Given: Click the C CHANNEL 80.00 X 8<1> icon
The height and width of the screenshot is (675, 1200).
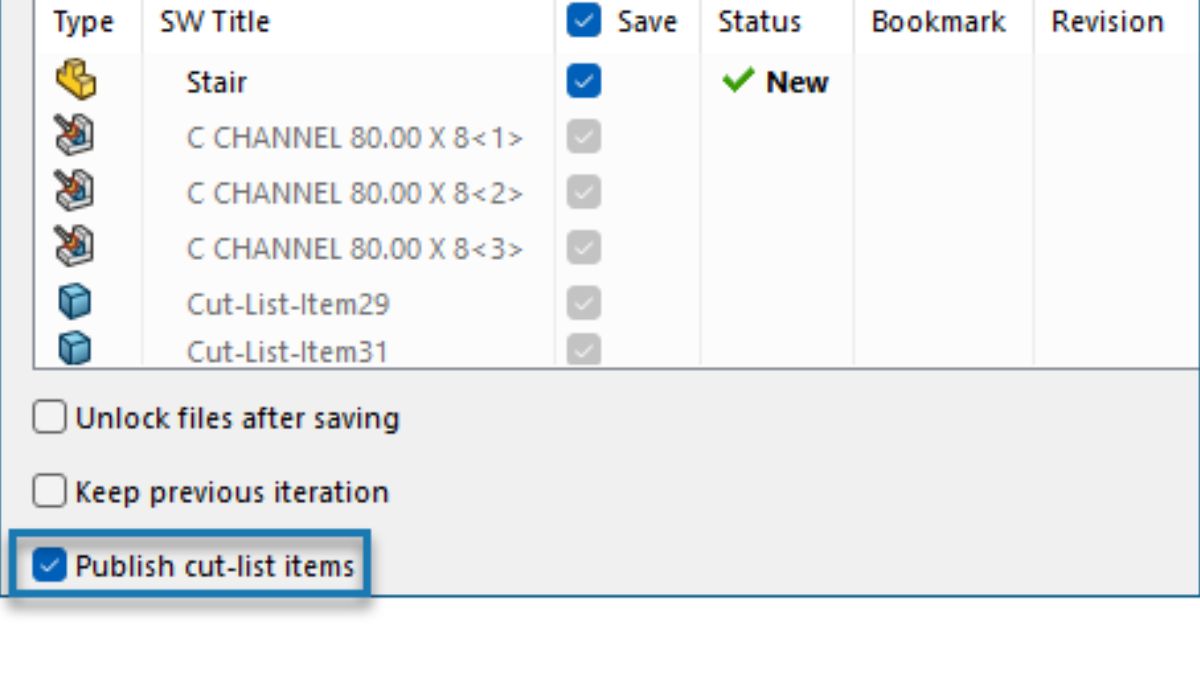Looking at the screenshot, I should [75, 137].
